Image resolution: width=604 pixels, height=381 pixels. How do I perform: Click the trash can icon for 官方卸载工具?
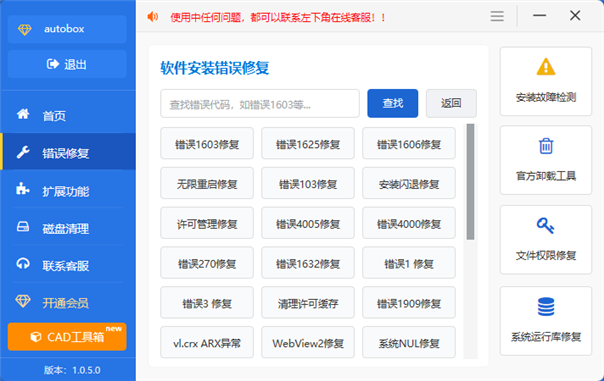click(x=546, y=146)
